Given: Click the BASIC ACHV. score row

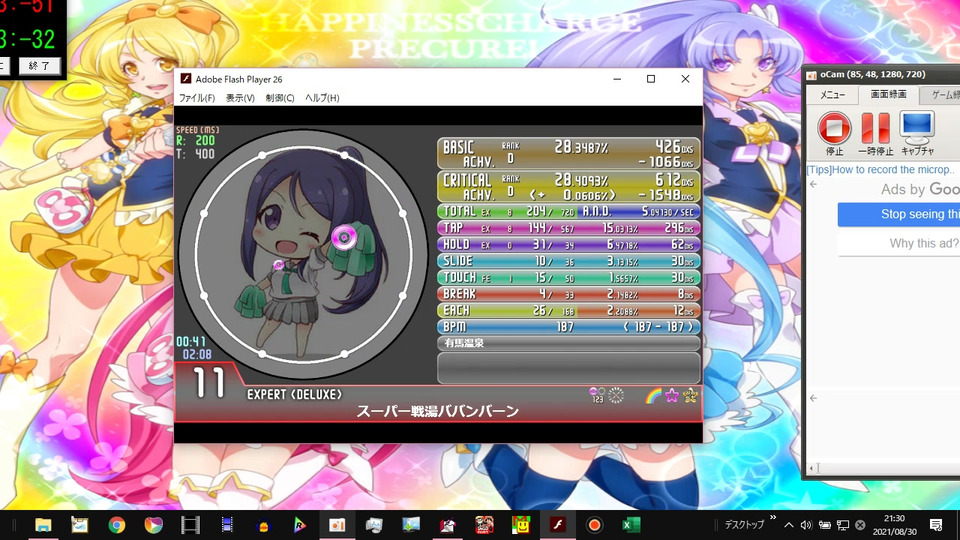Looking at the screenshot, I should pos(569,154).
